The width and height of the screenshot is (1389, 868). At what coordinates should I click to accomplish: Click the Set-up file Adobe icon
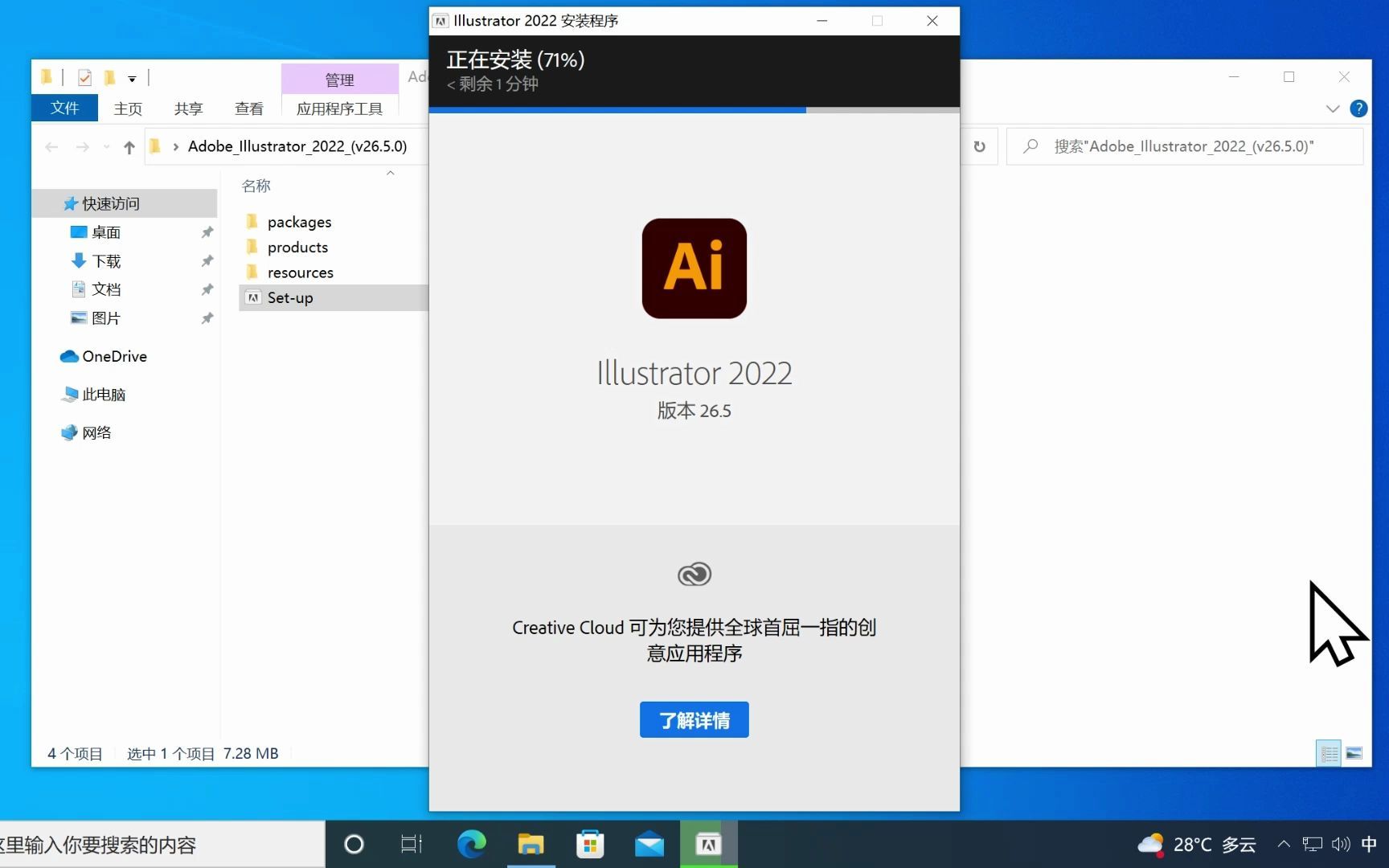click(x=253, y=297)
